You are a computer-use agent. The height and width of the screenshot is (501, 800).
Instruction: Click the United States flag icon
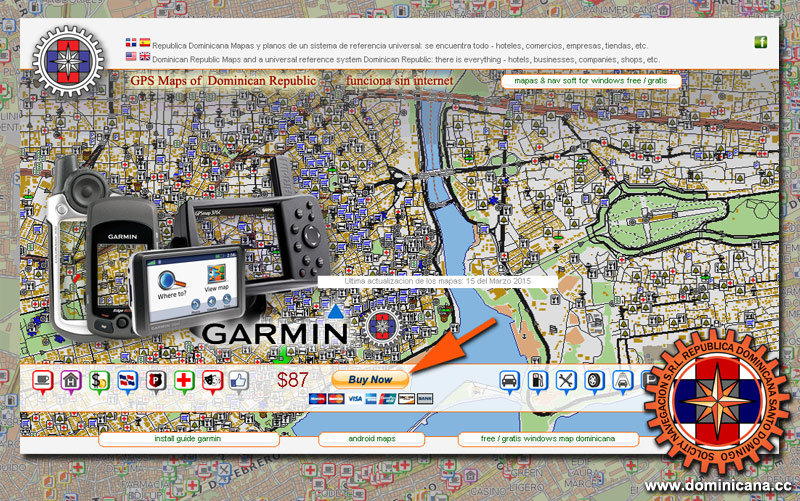tap(131, 56)
